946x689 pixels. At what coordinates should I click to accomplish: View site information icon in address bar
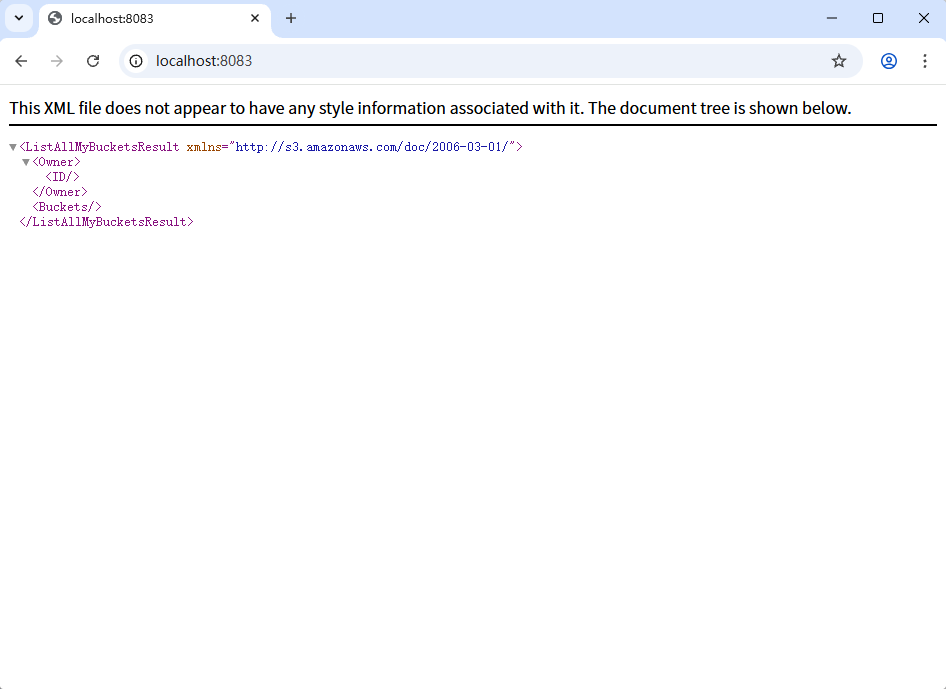pyautogui.click(x=136, y=61)
